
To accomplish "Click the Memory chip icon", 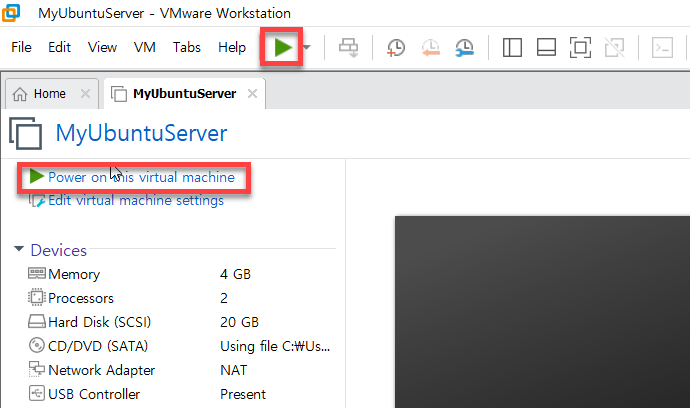I will [37, 273].
